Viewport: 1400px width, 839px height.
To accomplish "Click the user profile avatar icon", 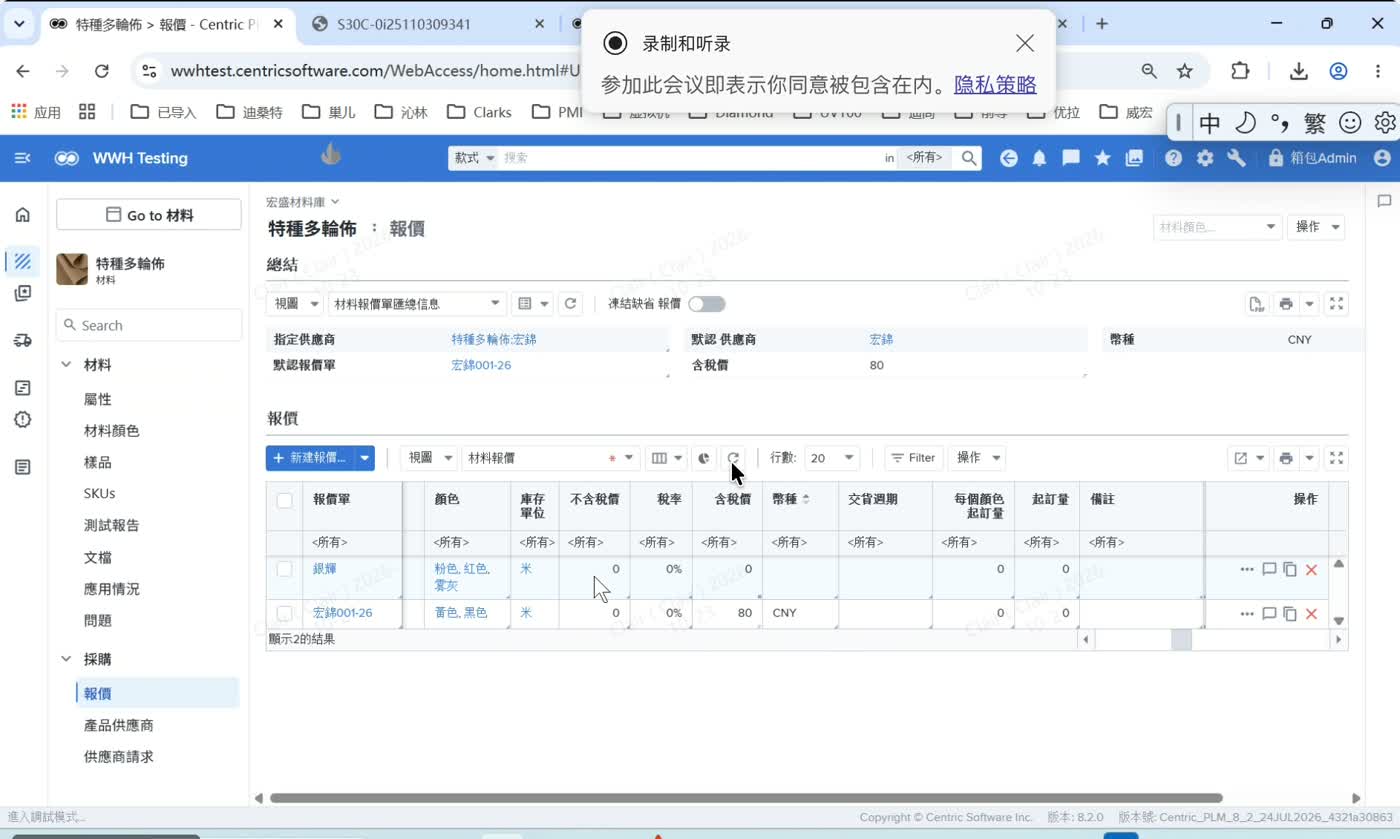I will (1382, 158).
